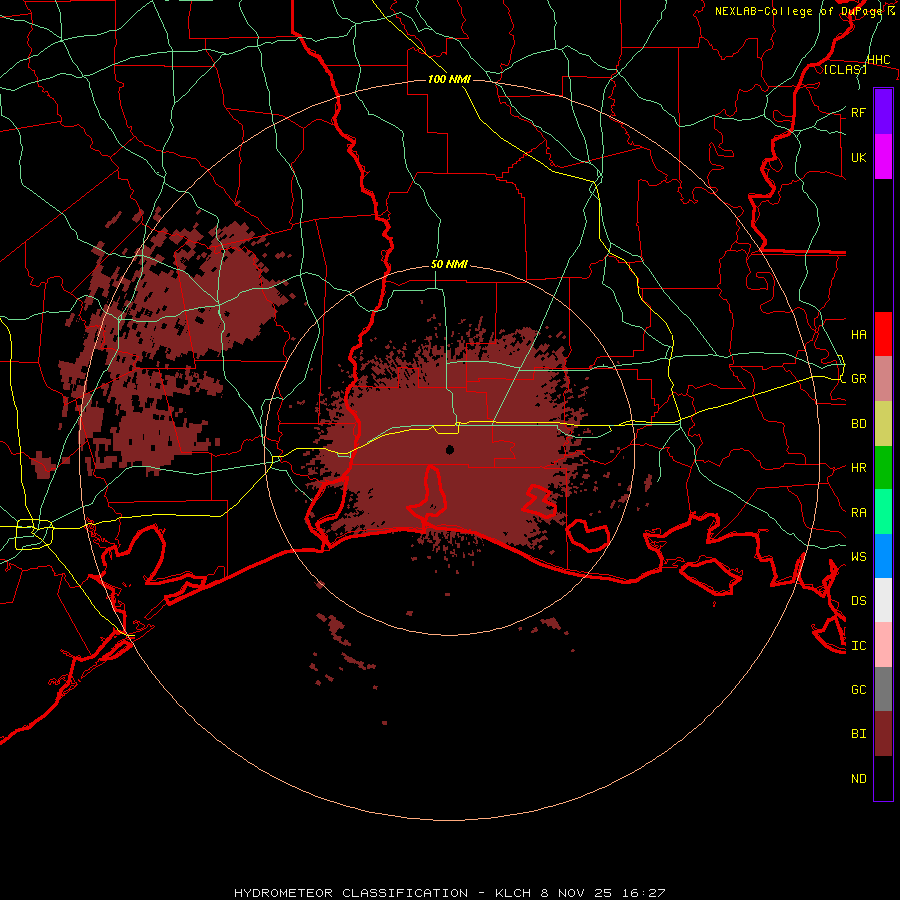Click the 'RF' legend label
900x900 pixels.
click(858, 112)
